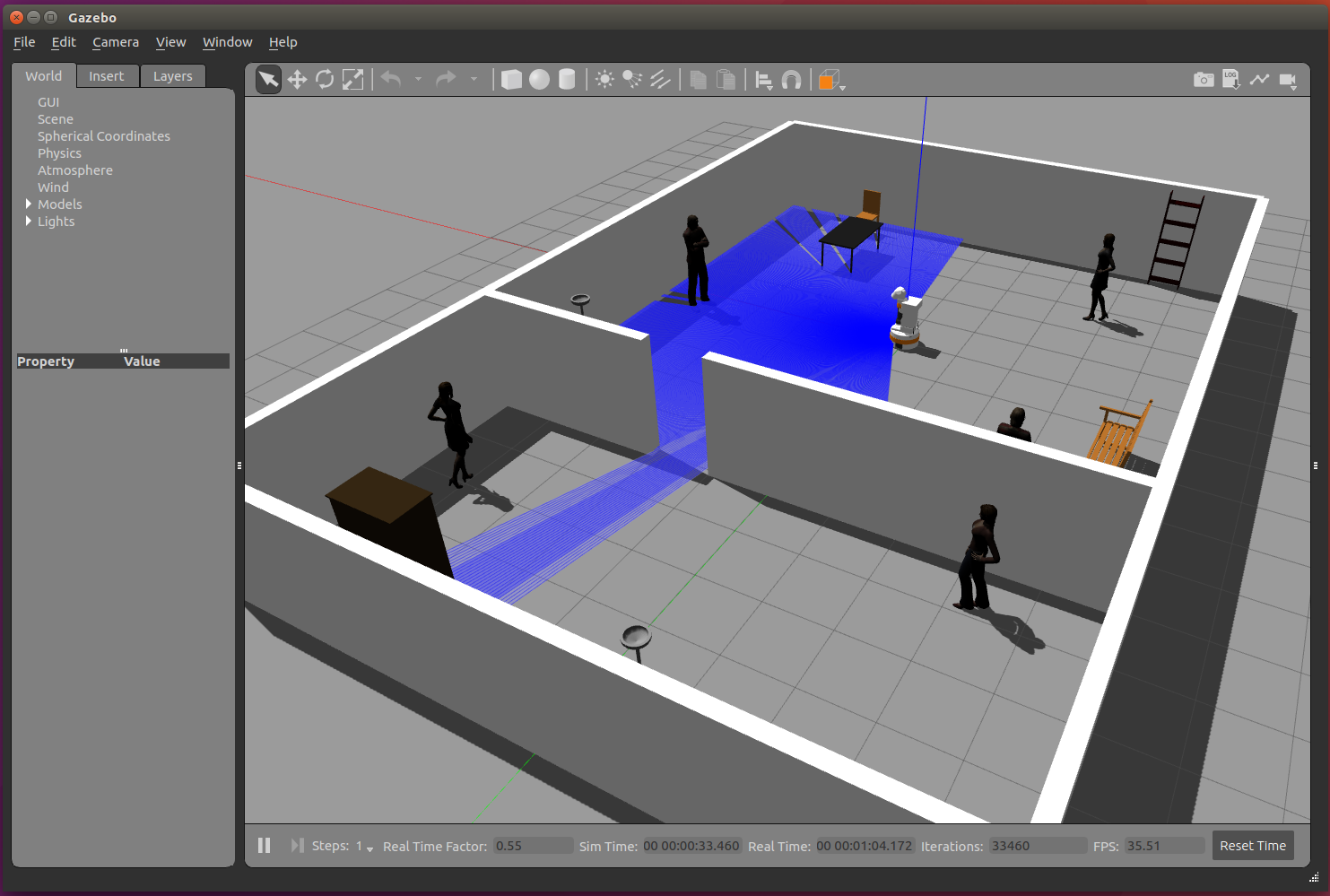The height and width of the screenshot is (896, 1330).
Task: Open the orange view angle cube
Action: click(830, 80)
